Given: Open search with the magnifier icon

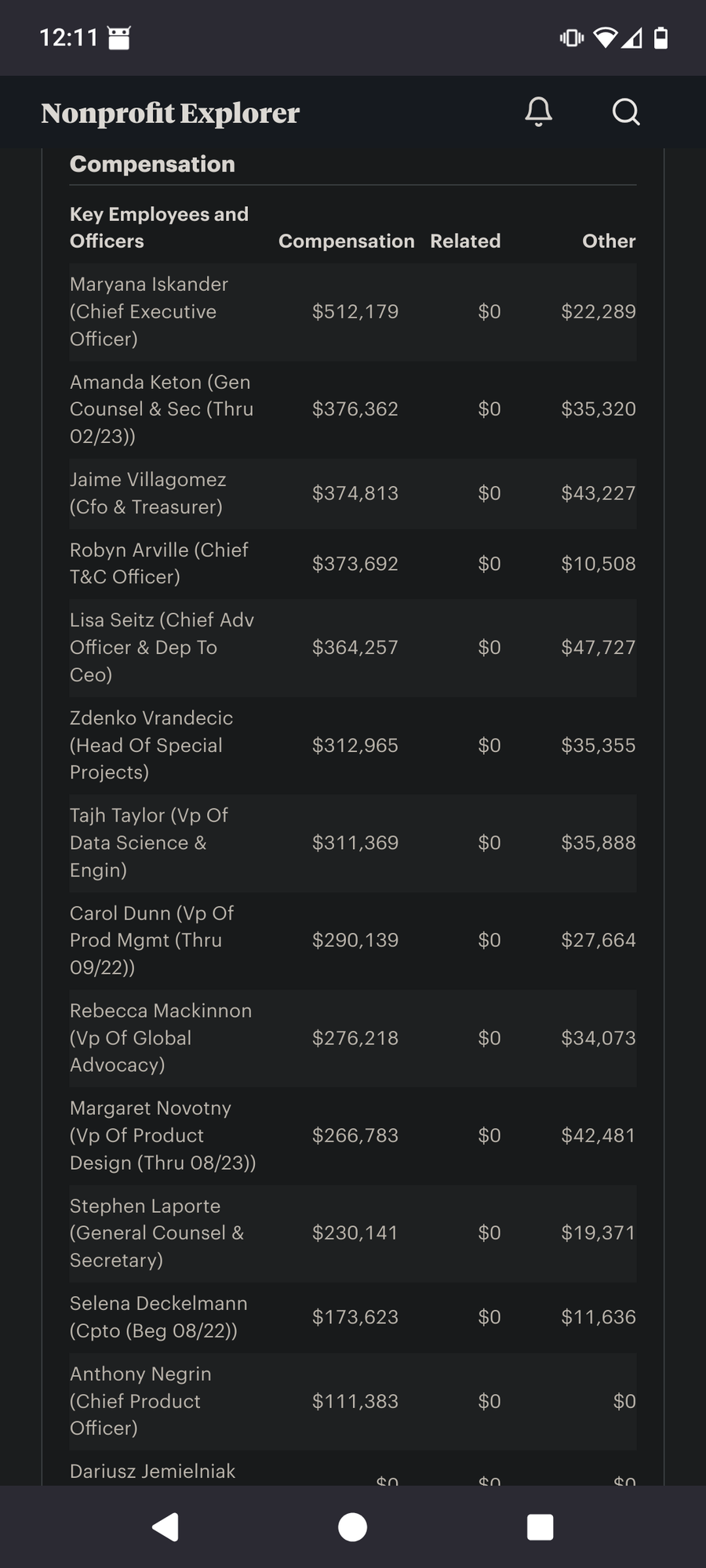Looking at the screenshot, I should (626, 112).
